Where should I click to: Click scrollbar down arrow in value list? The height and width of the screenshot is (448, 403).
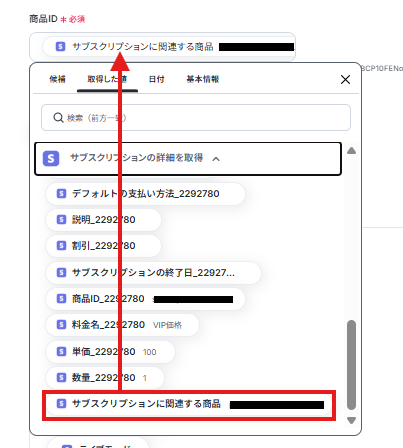click(x=351, y=420)
